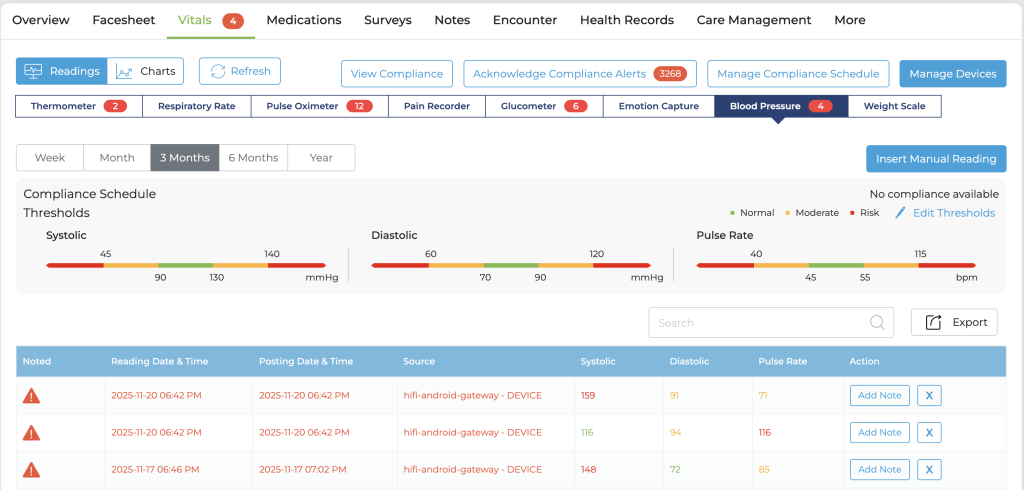Viewport: 1024px width, 490px height.
Task: Click the Systolic threshold range bar
Action: [185, 265]
